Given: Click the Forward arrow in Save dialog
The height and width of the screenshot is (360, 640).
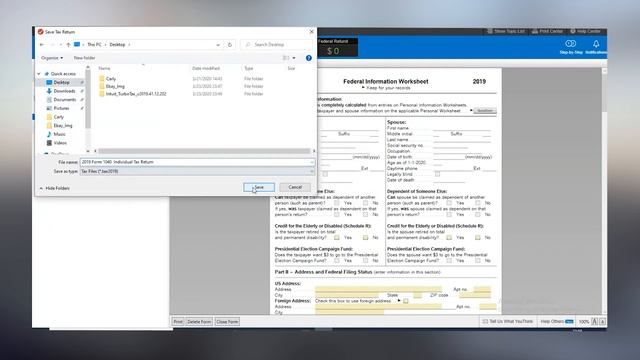Looking at the screenshot, I should pyautogui.click(x=52, y=44).
